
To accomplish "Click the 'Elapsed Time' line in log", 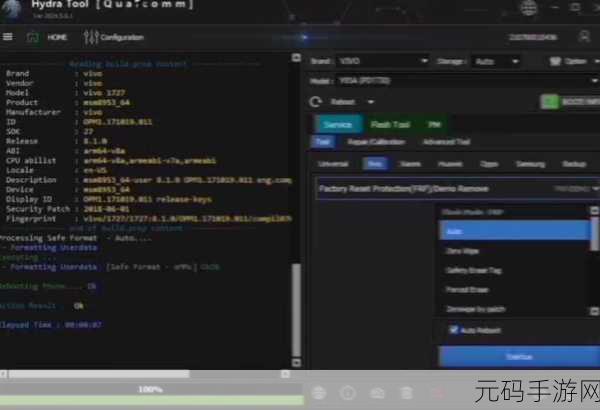I will [x=51, y=325].
